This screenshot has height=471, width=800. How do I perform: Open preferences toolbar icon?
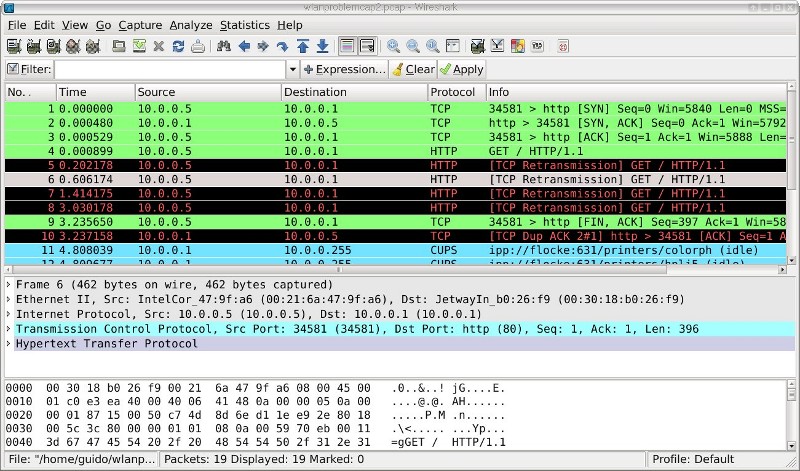point(537,46)
